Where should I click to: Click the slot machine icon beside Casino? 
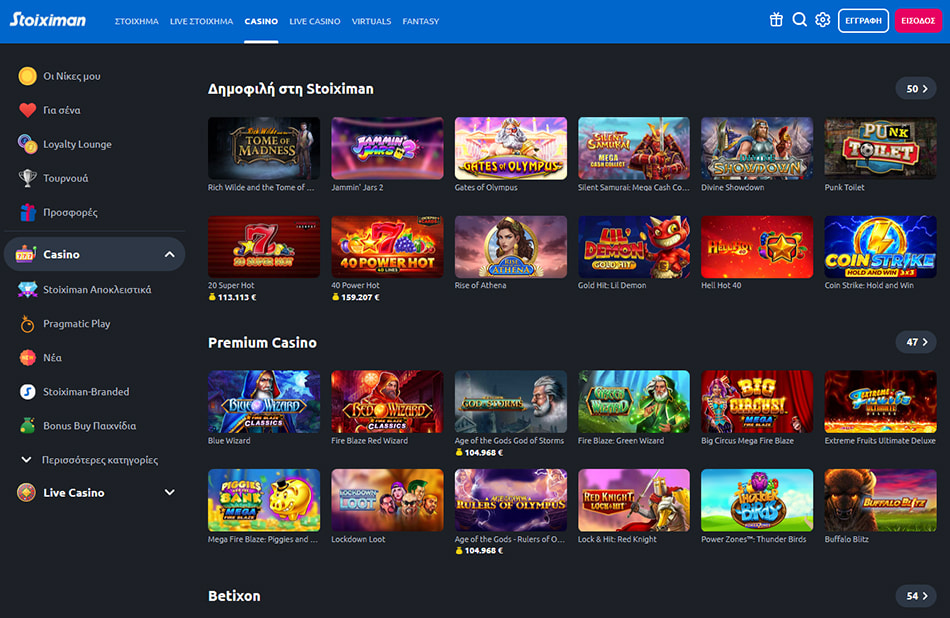(26, 254)
